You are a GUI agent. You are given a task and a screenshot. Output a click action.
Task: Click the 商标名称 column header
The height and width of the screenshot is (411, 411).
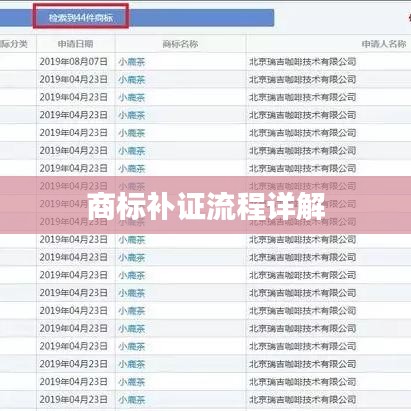point(180,44)
